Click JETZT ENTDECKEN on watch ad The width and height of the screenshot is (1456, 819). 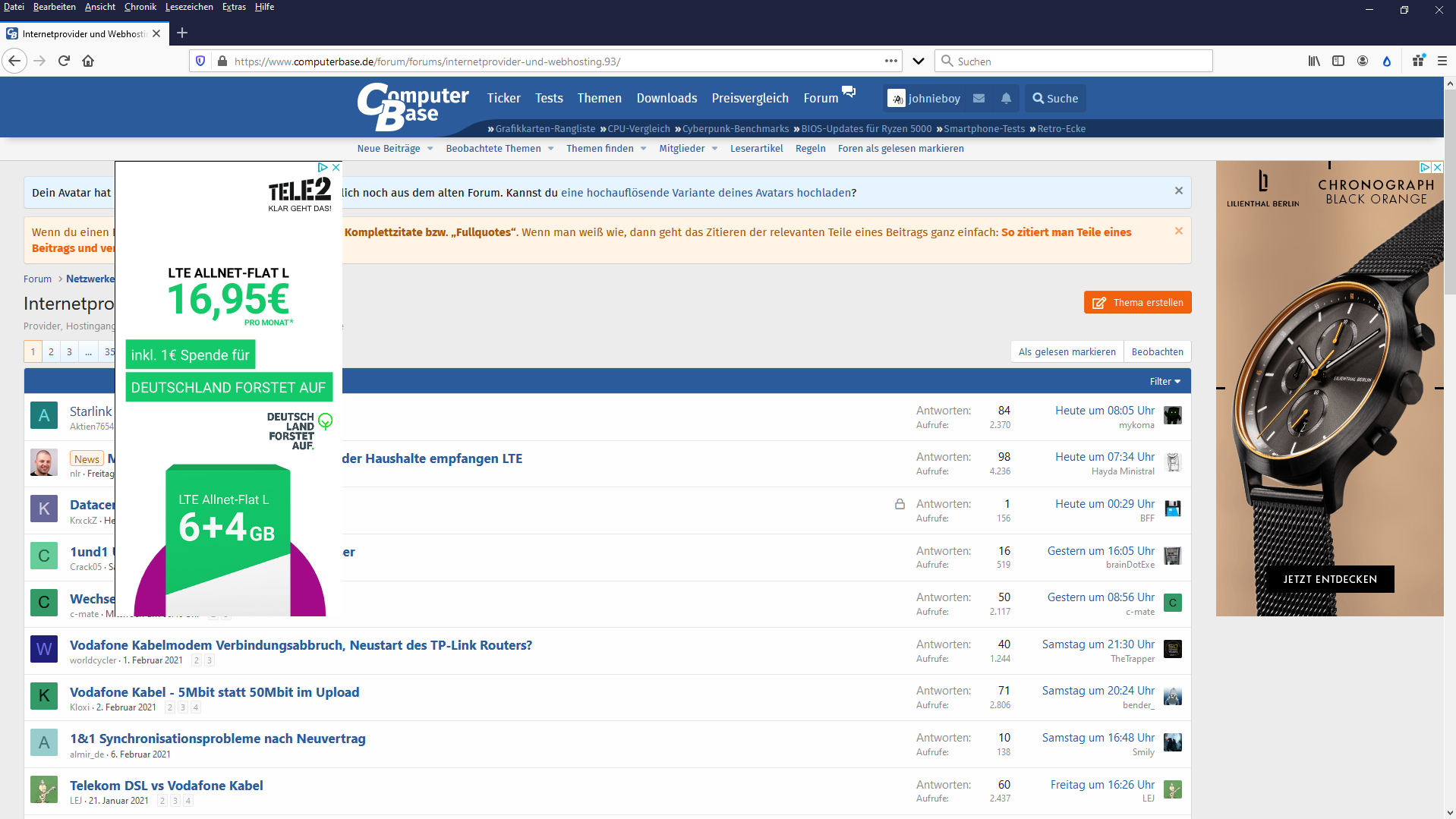1330,579
